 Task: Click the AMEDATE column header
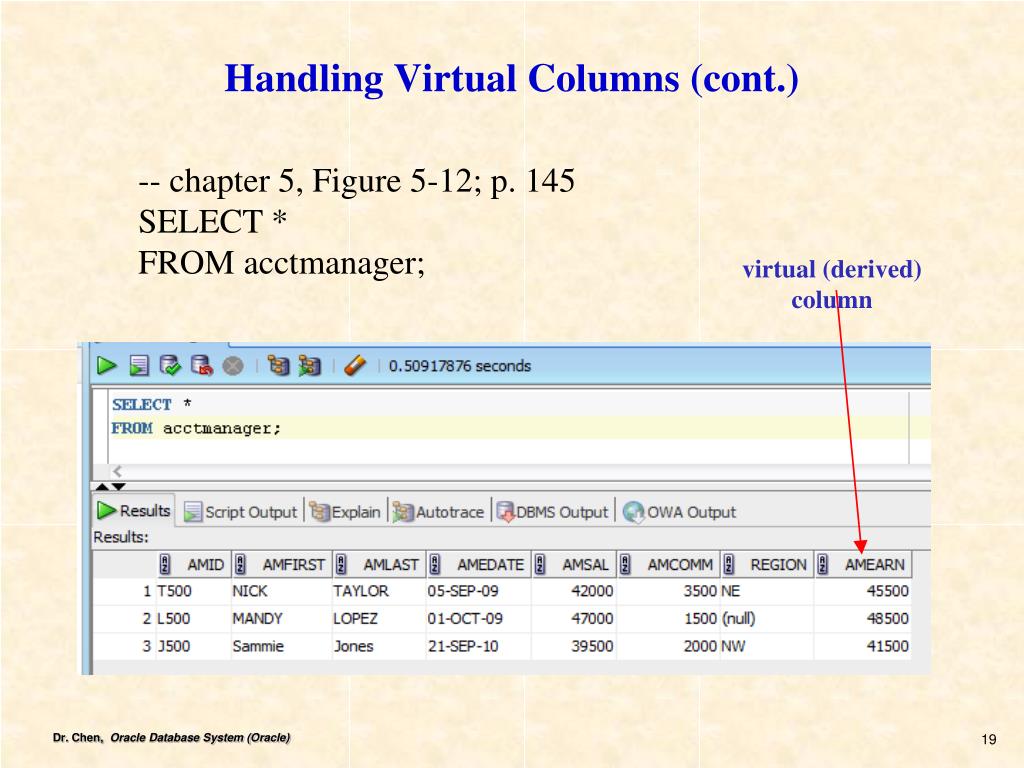tap(479, 564)
